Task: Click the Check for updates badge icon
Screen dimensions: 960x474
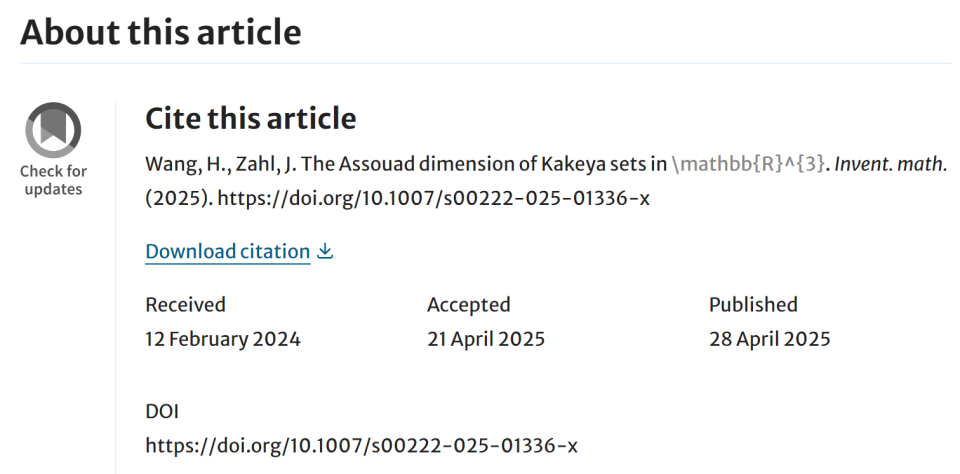Action: click(x=53, y=130)
